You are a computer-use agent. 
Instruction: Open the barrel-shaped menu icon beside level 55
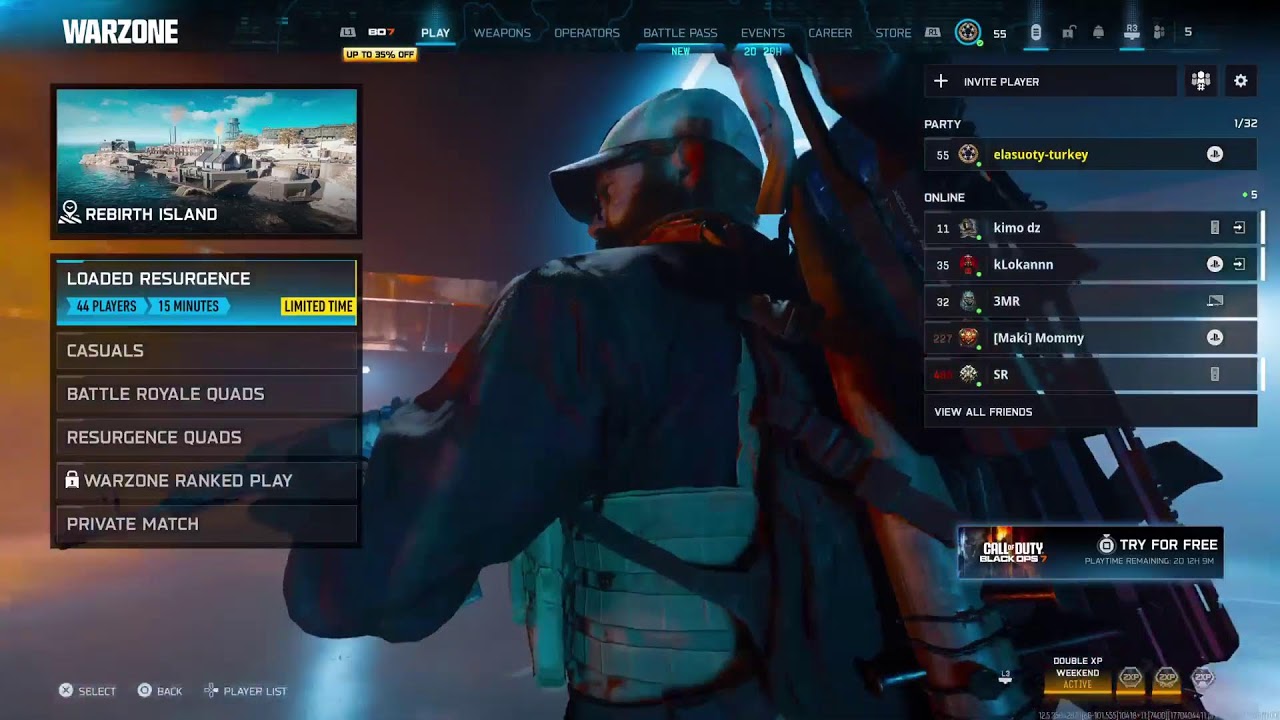[1035, 33]
